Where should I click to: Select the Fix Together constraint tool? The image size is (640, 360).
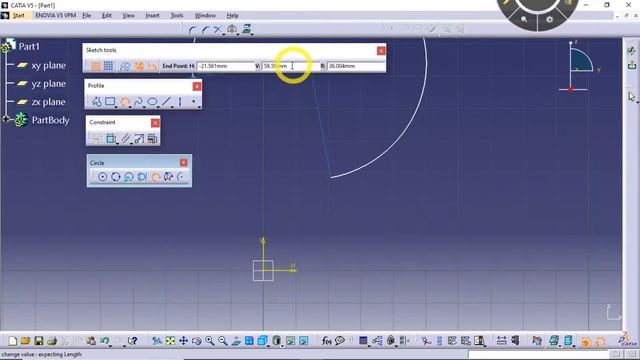(126, 139)
